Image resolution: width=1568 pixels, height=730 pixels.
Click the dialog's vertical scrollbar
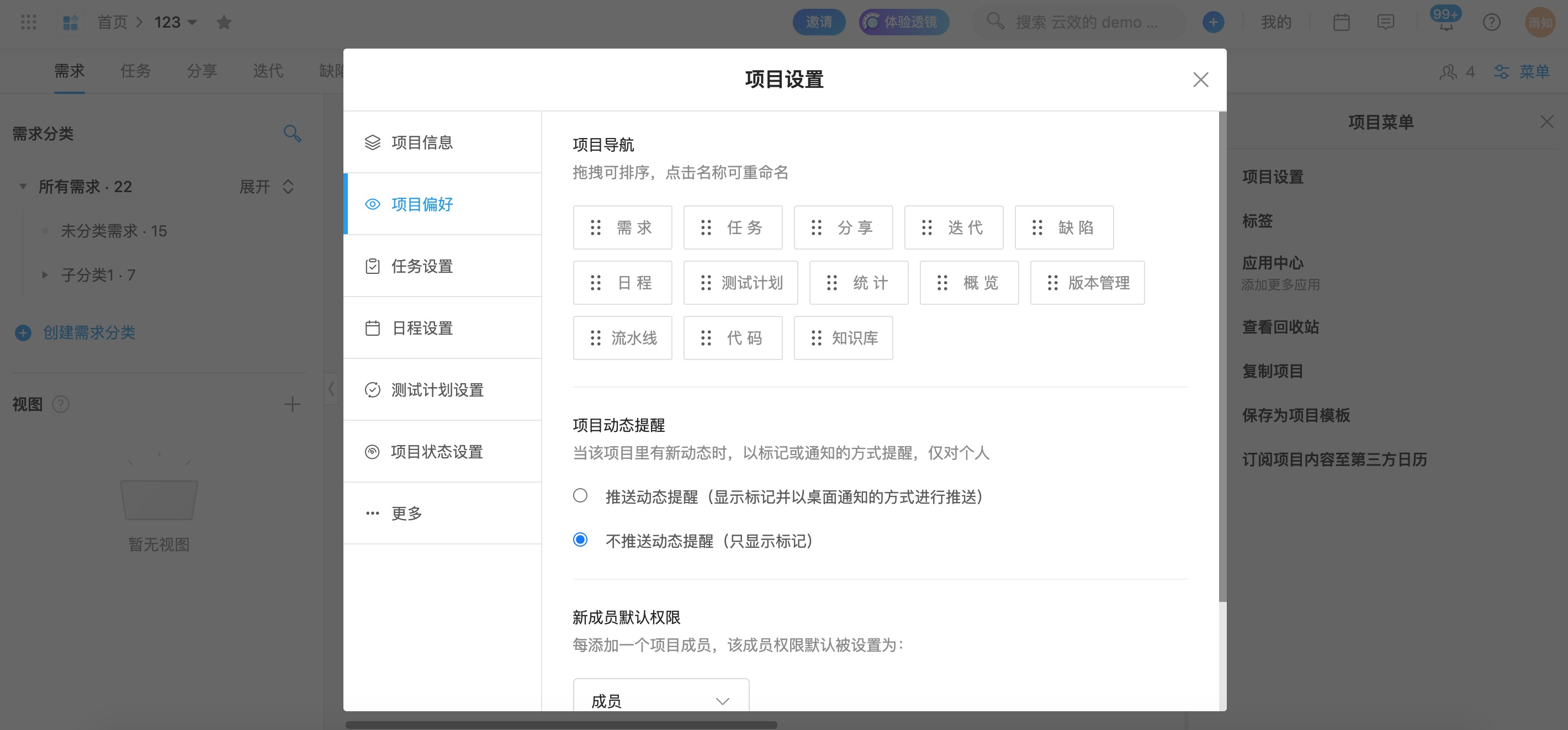click(x=1222, y=357)
